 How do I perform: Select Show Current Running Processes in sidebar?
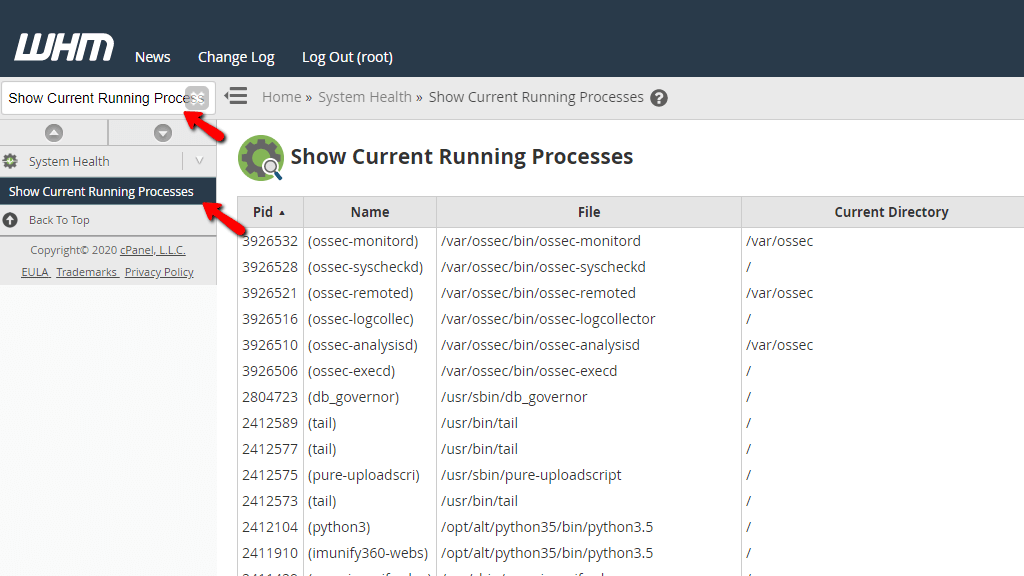point(100,191)
